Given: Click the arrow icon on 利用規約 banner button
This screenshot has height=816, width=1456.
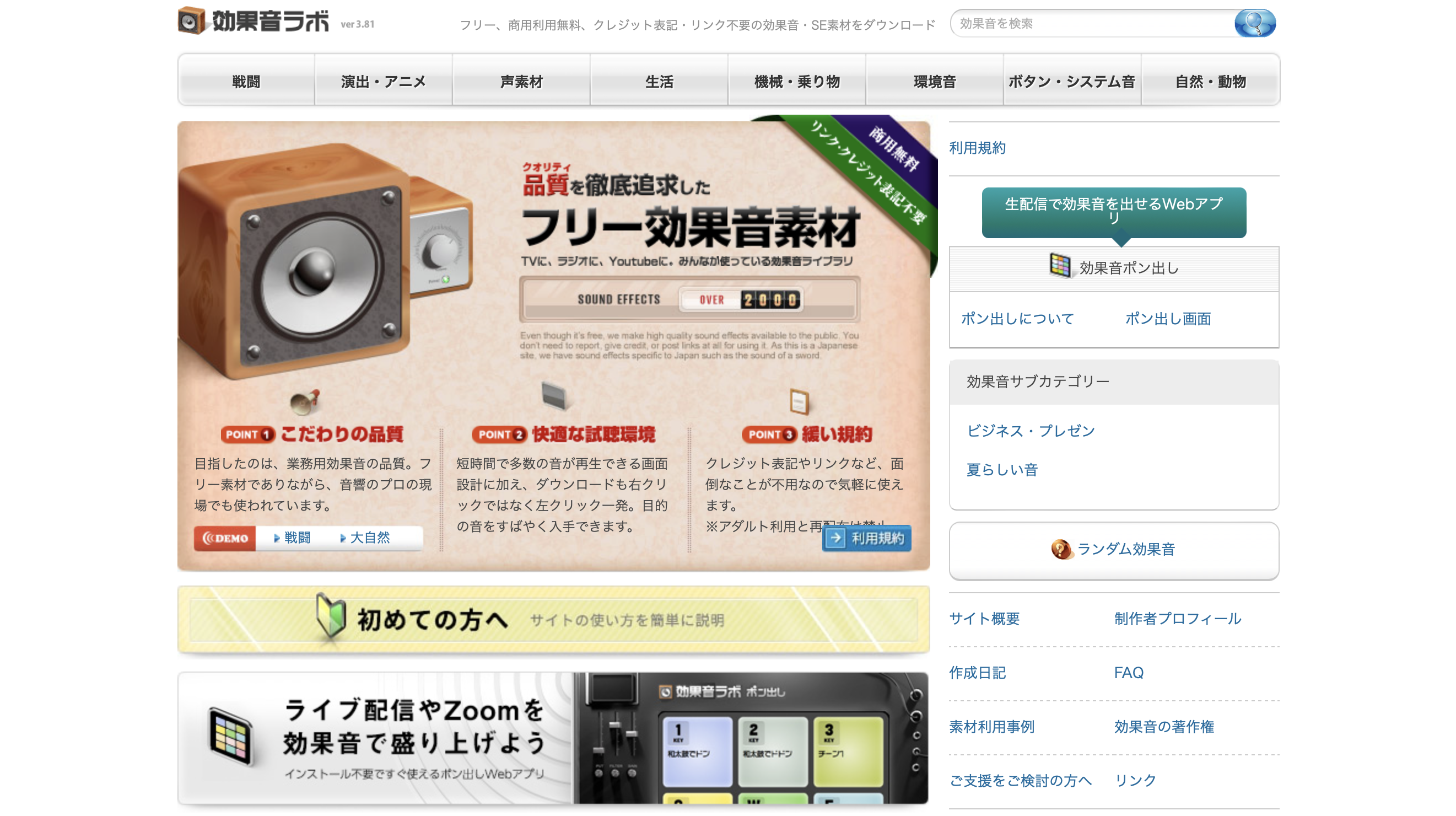Looking at the screenshot, I should [x=835, y=538].
